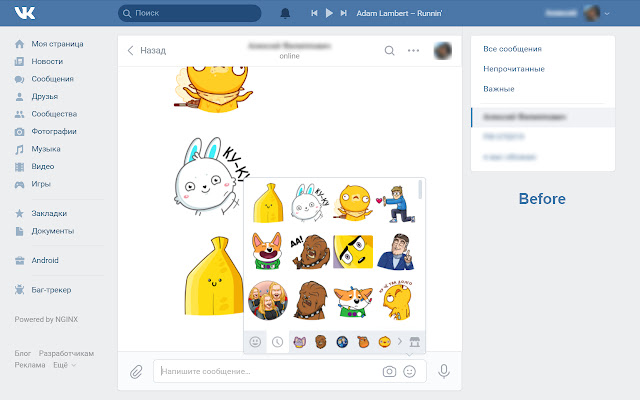Skip to next audio track
640x400 pixels.
(x=344, y=13)
